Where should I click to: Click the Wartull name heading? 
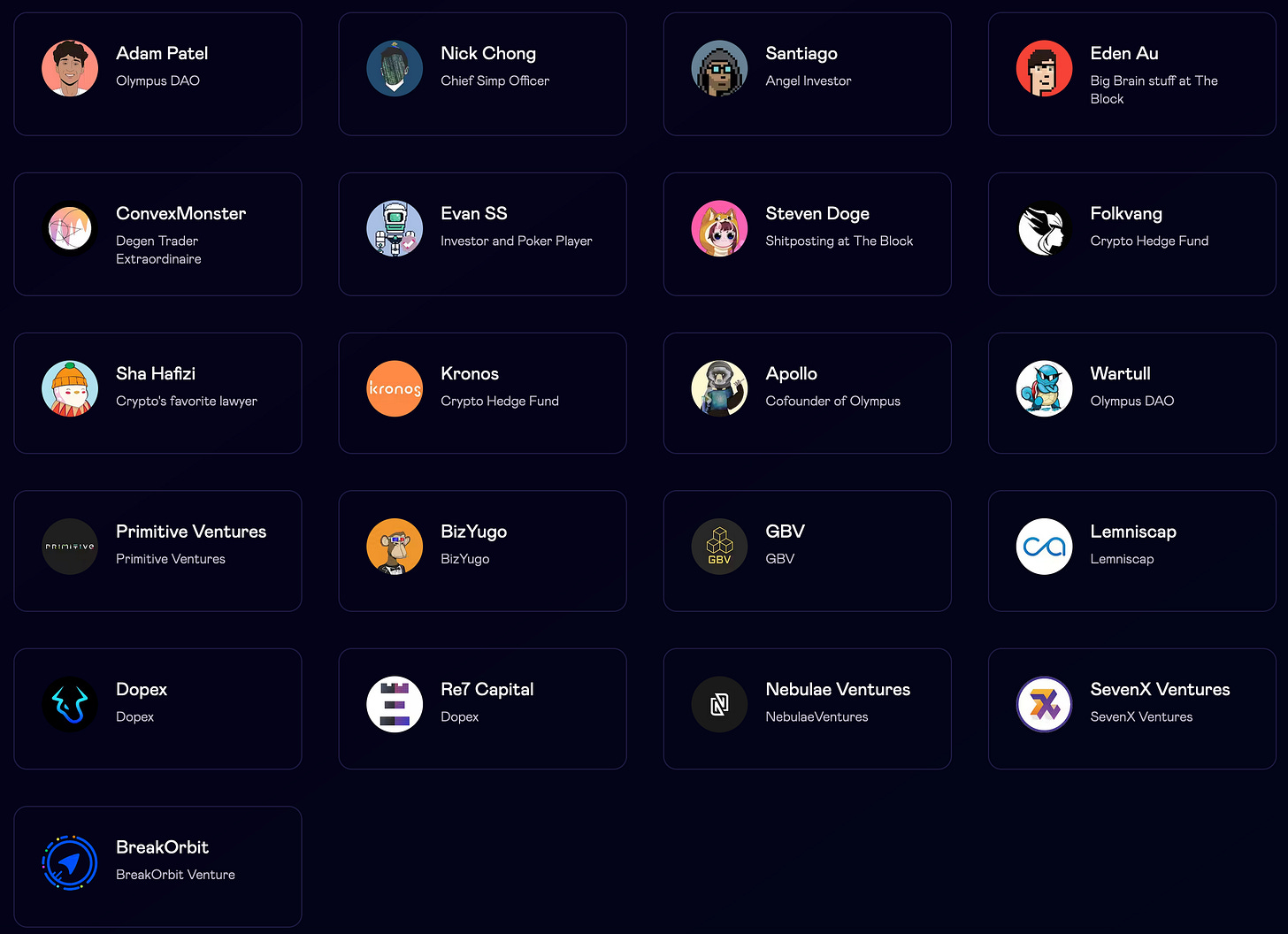1120,373
